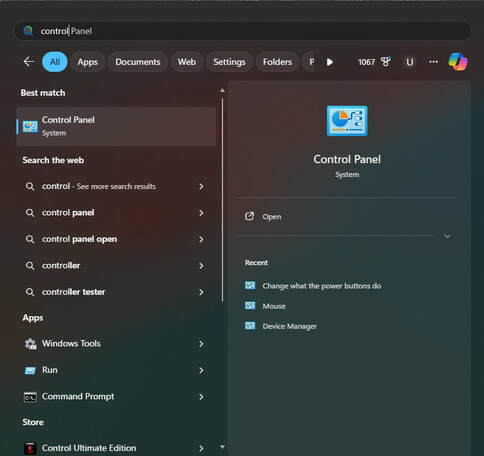
Task: Click the scroll up arrow of results list
Action: coord(222,91)
